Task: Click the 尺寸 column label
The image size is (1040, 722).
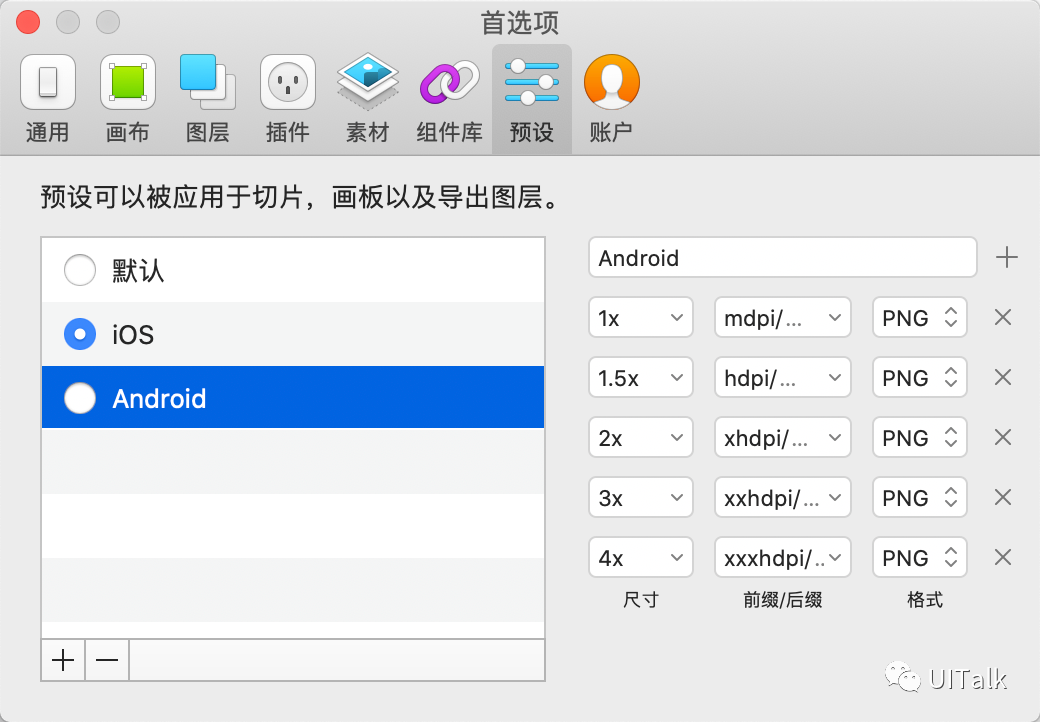Action: tap(641, 600)
